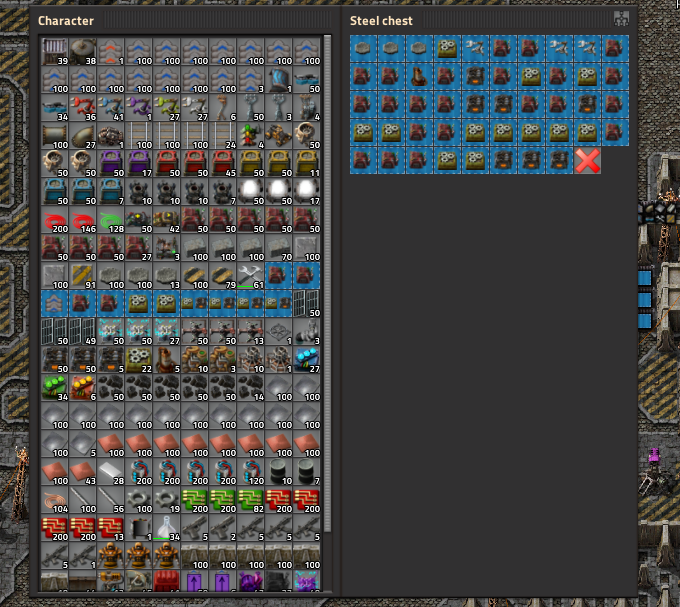The width and height of the screenshot is (680, 607).
Task: Select the green wire stack of 128
Action: coord(111,217)
